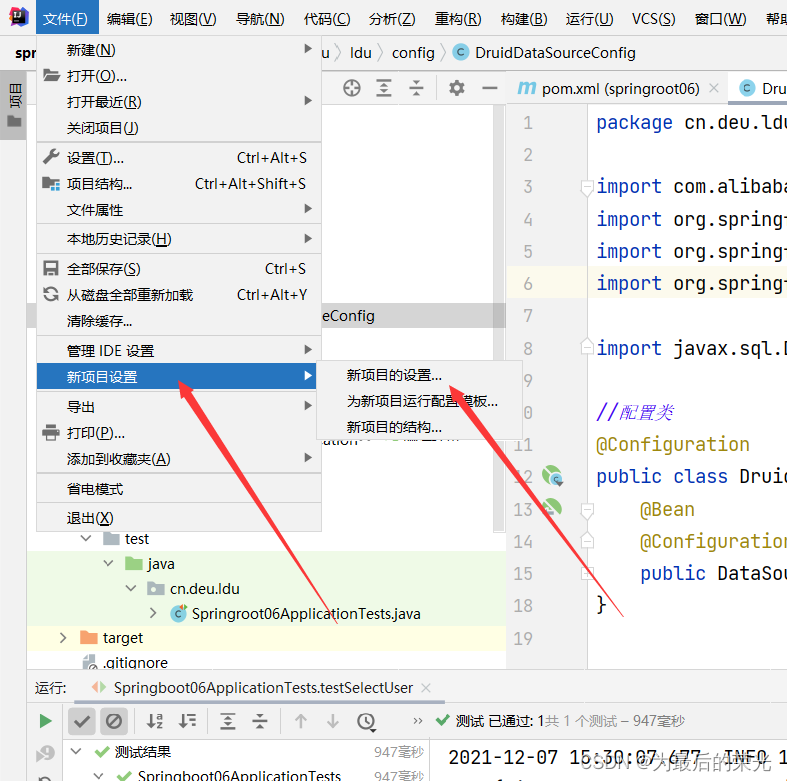Open the 文件(F) menu

[65, 19]
